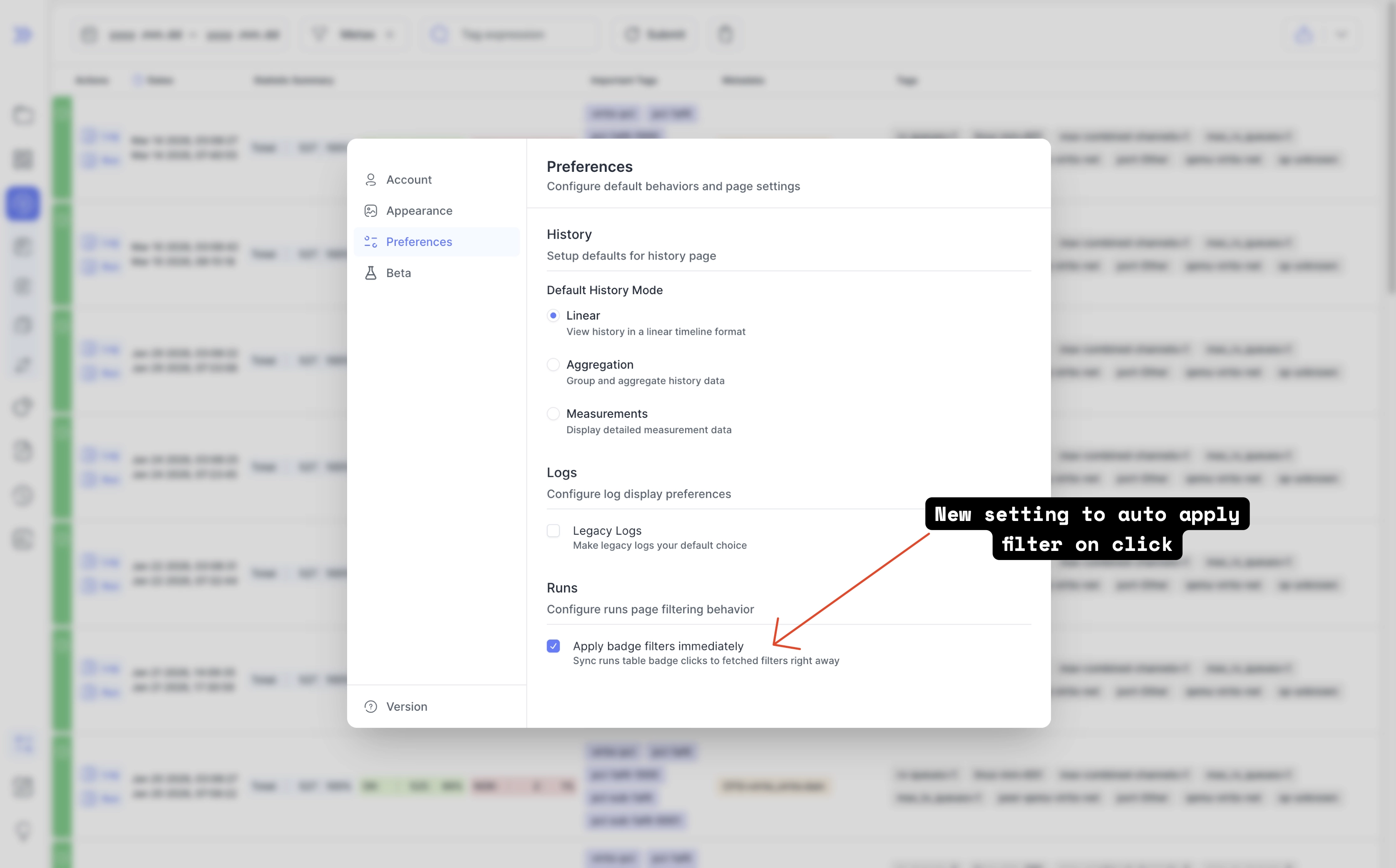Click the highlighted blue sidebar icon

tap(23, 203)
